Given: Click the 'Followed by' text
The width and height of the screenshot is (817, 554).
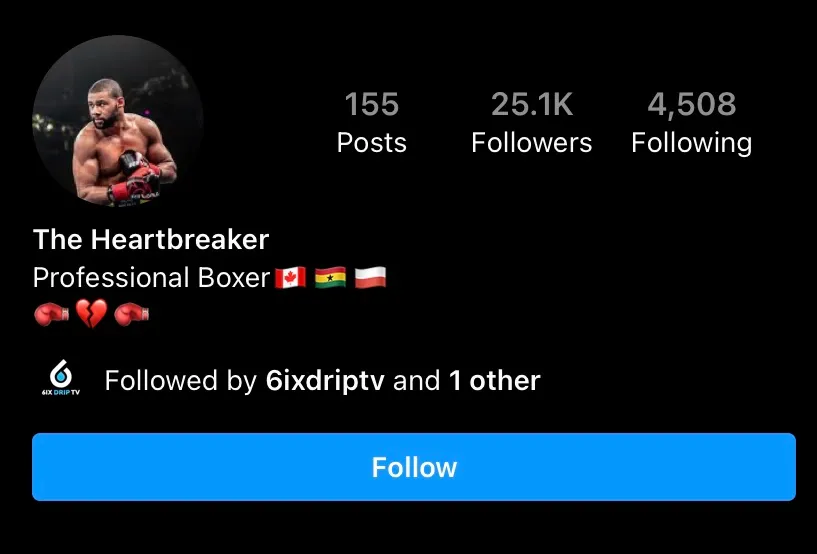Looking at the screenshot, I should (x=180, y=380).
